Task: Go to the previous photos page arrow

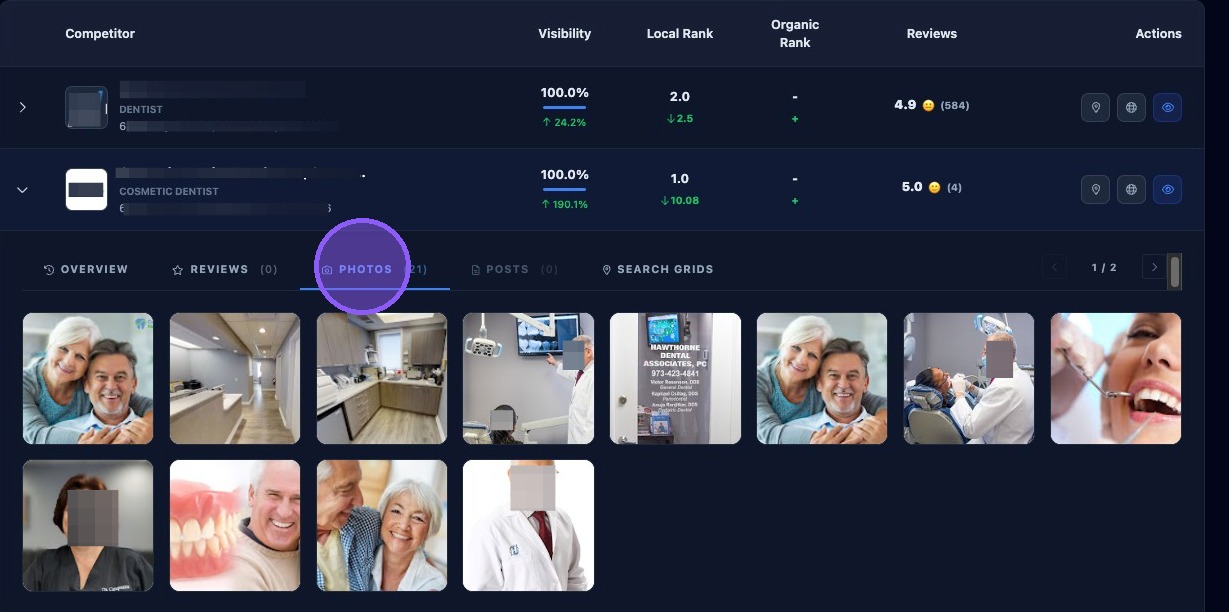Action: point(1054,267)
